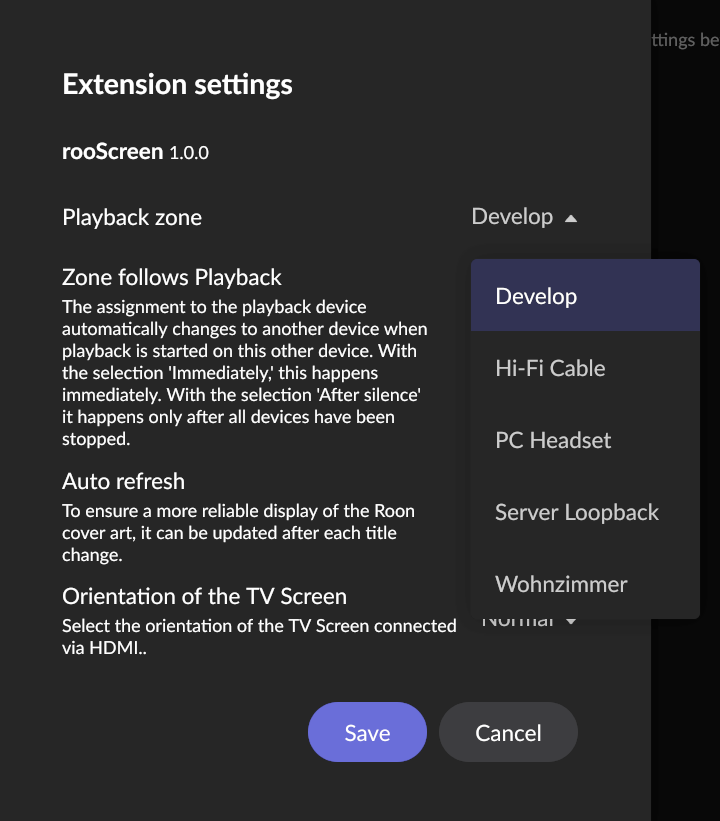This screenshot has width=720, height=821.
Task: Cancel the extension settings dialog
Action: click(x=508, y=733)
